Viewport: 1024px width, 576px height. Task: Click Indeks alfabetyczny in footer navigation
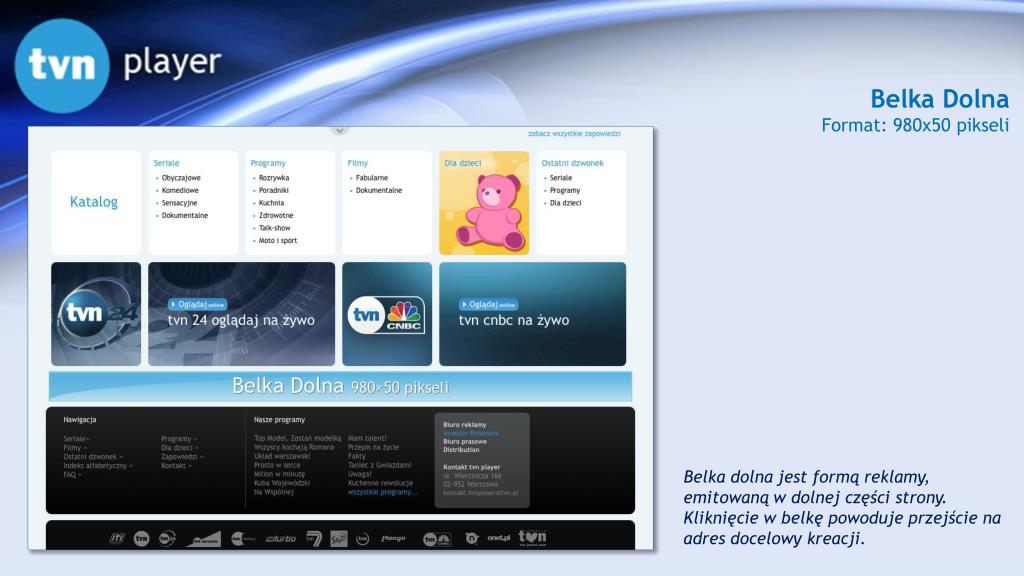(x=95, y=466)
